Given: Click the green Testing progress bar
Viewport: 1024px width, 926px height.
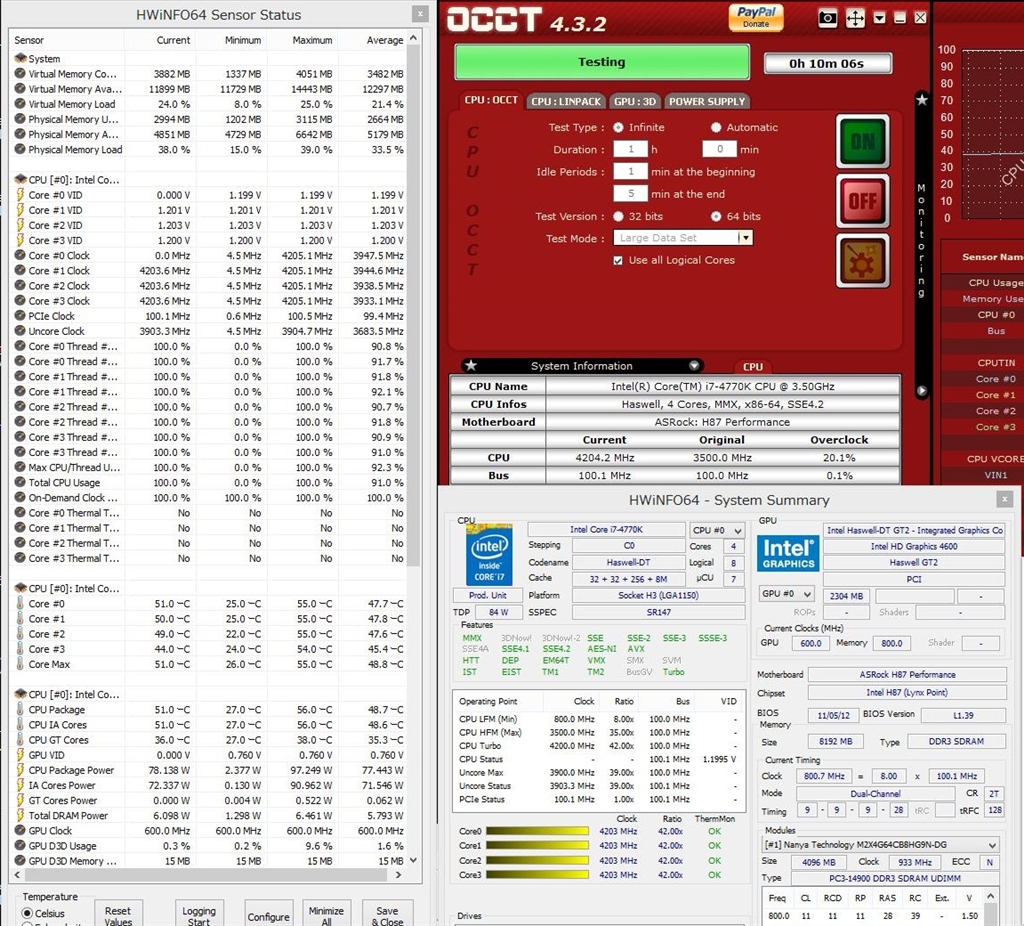Looking at the screenshot, I should pyautogui.click(x=601, y=62).
